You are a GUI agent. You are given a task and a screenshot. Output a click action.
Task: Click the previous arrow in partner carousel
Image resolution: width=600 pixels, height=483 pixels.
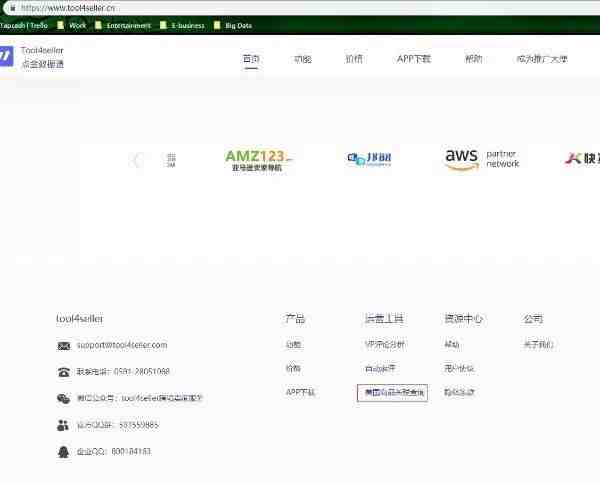(x=137, y=160)
